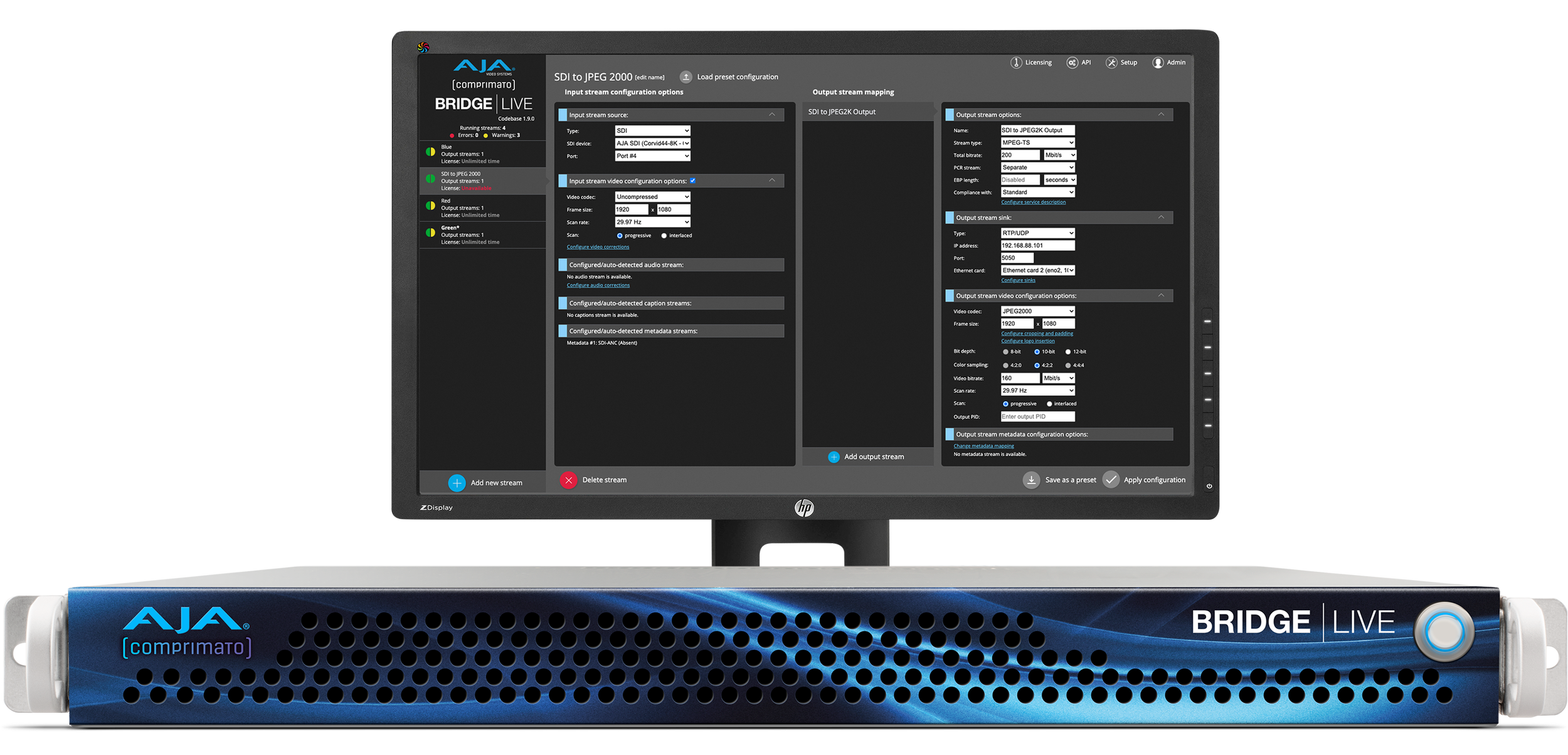Viewport: 1568px width, 755px height.
Task: Open the Port #4 dropdown
Action: (x=652, y=156)
